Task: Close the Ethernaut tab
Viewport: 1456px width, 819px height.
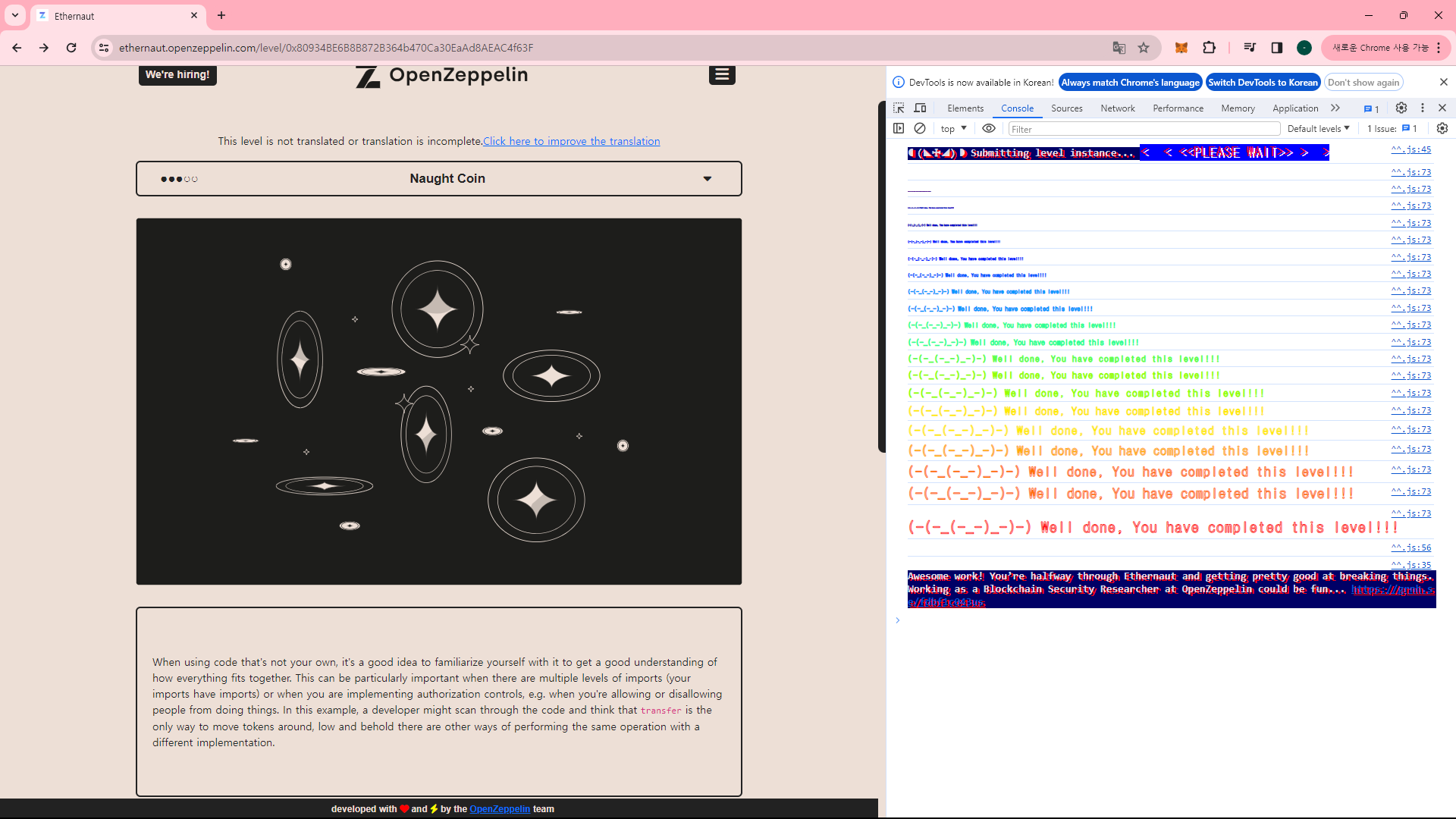Action: (194, 15)
